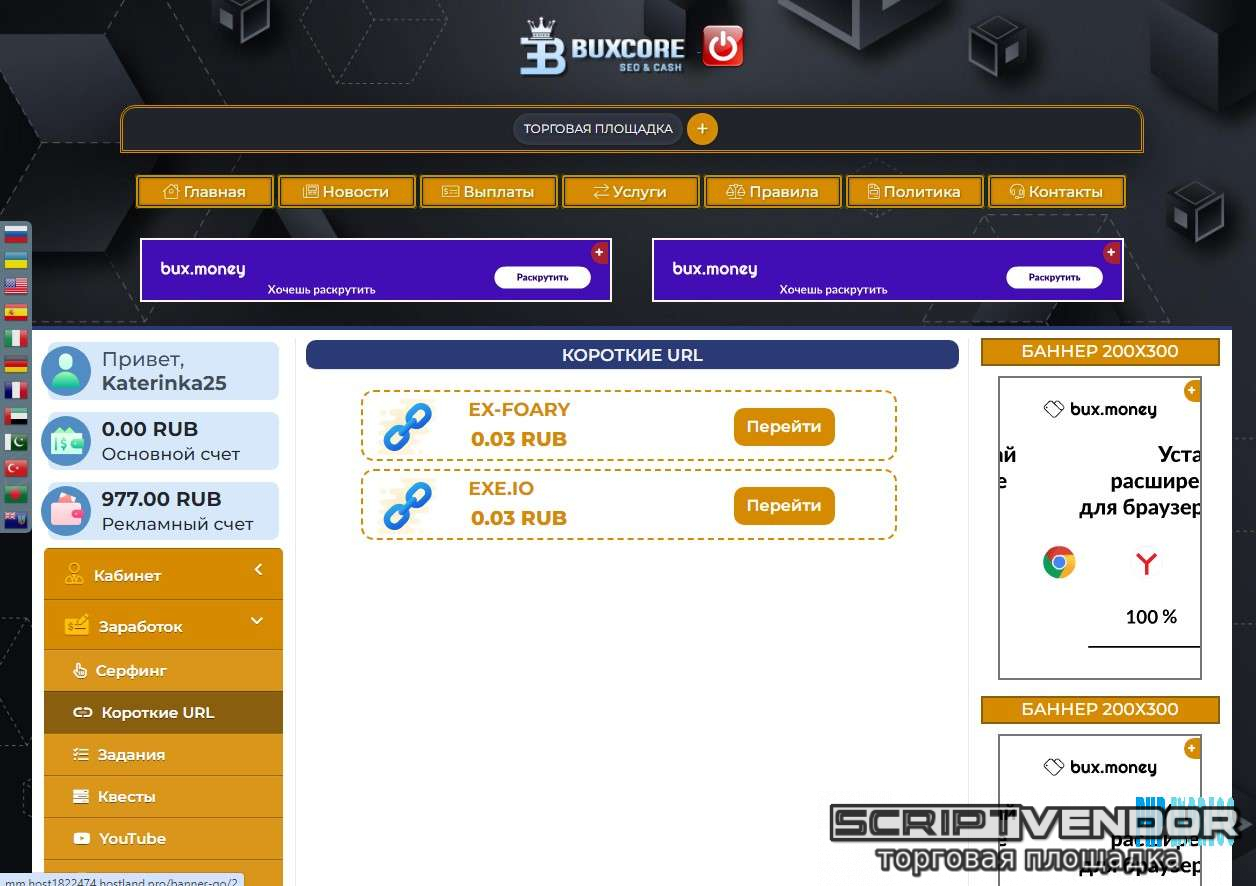
Task: Collapse the Заработок sidebar section
Action: click(163, 626)
